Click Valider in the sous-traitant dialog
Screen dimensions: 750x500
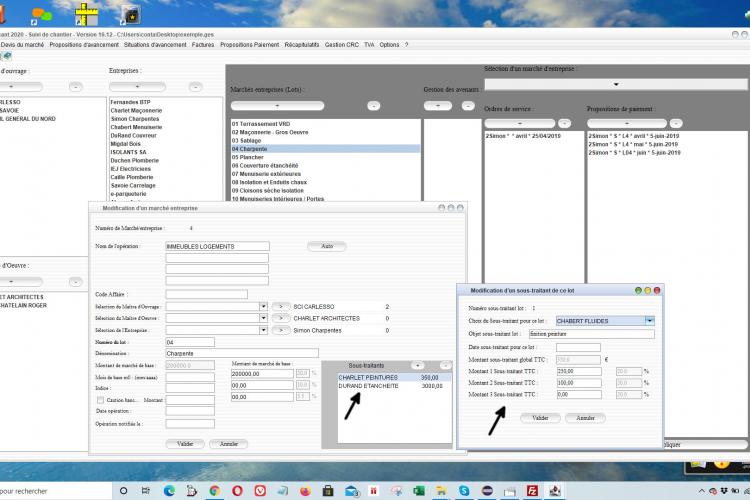click(540, 418)
